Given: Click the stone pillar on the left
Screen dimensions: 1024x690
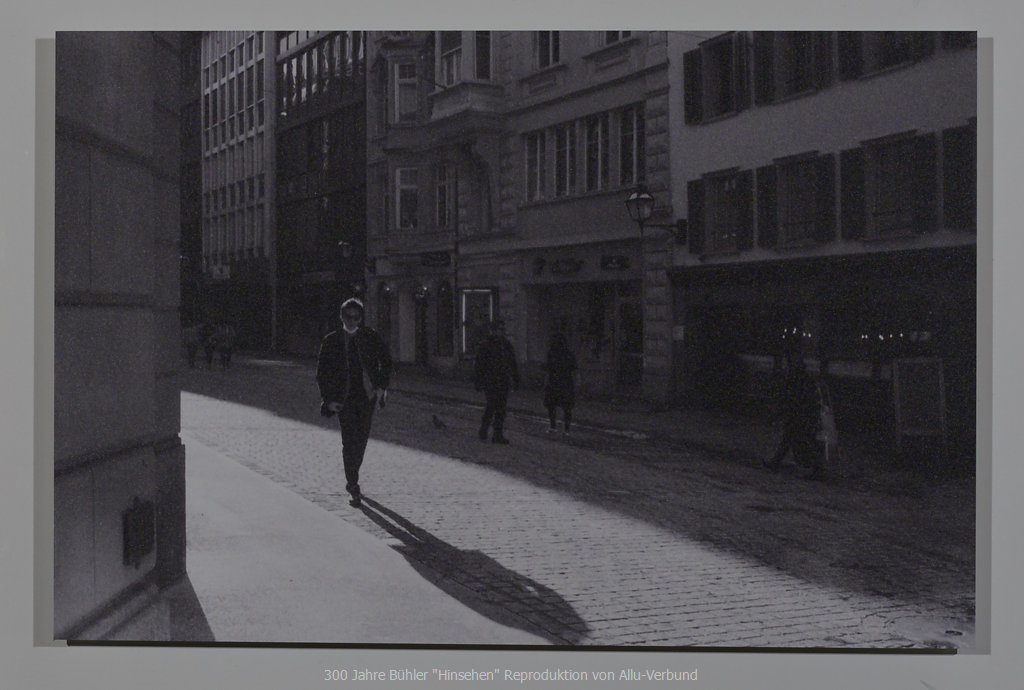Looking at the screenshot, I should tap(117, 330).
